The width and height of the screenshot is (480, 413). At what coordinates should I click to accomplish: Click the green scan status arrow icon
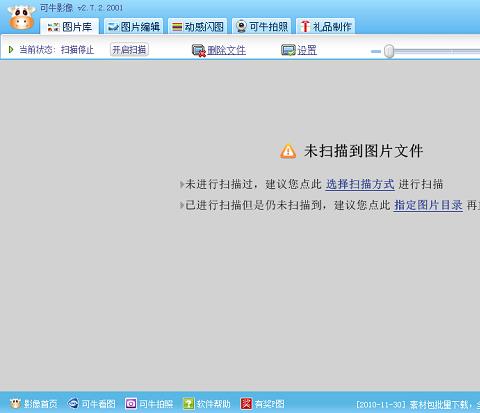(x=11, y=50)
